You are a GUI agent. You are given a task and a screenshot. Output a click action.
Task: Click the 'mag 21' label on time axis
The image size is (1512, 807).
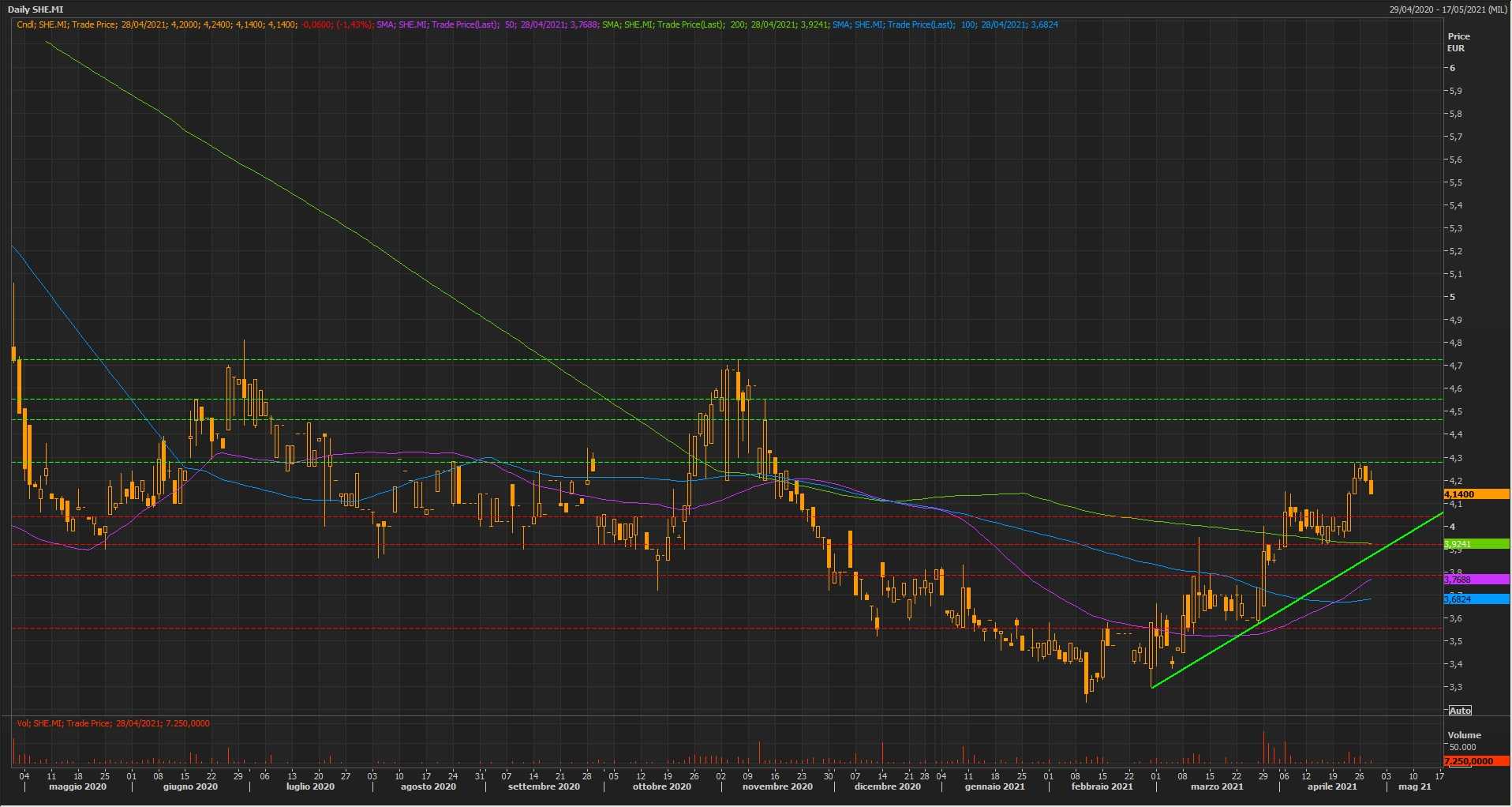1414,786
